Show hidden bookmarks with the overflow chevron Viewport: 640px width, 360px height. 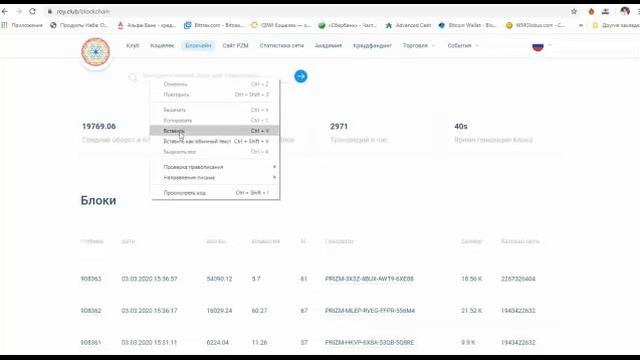pos(581,25)
